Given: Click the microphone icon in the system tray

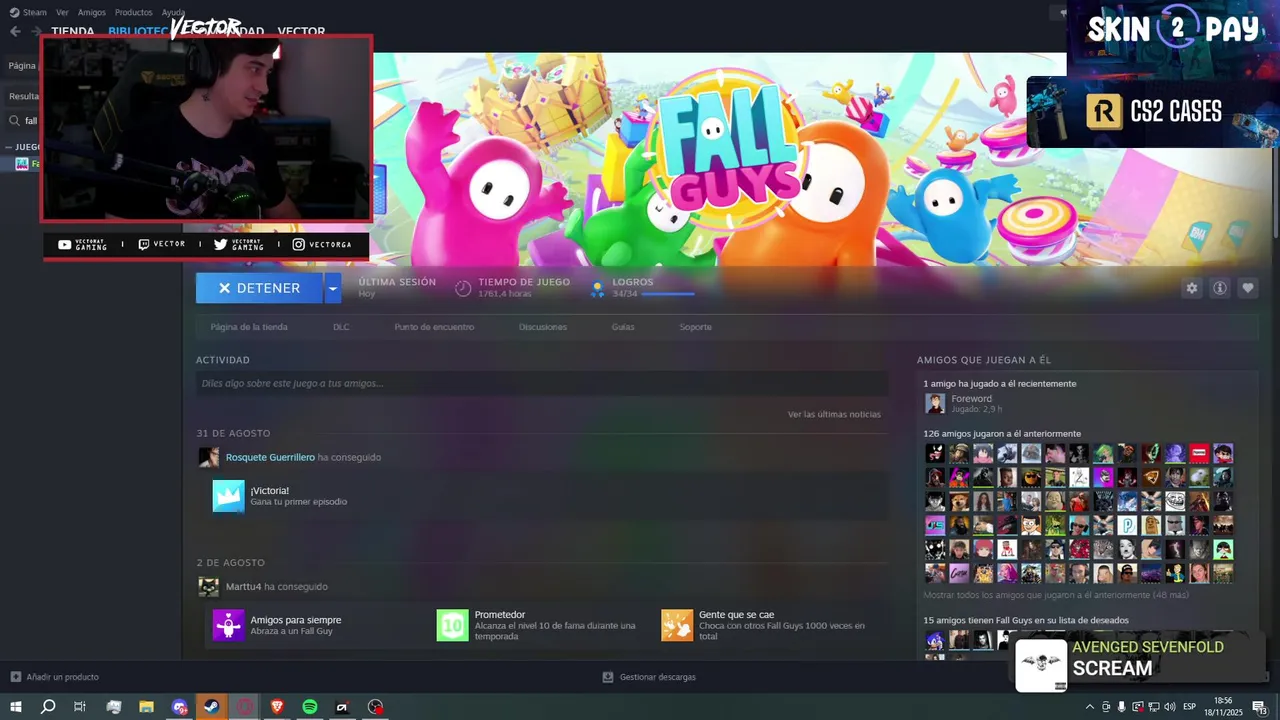Looking at the screenshot, I should coord(1121,707).
